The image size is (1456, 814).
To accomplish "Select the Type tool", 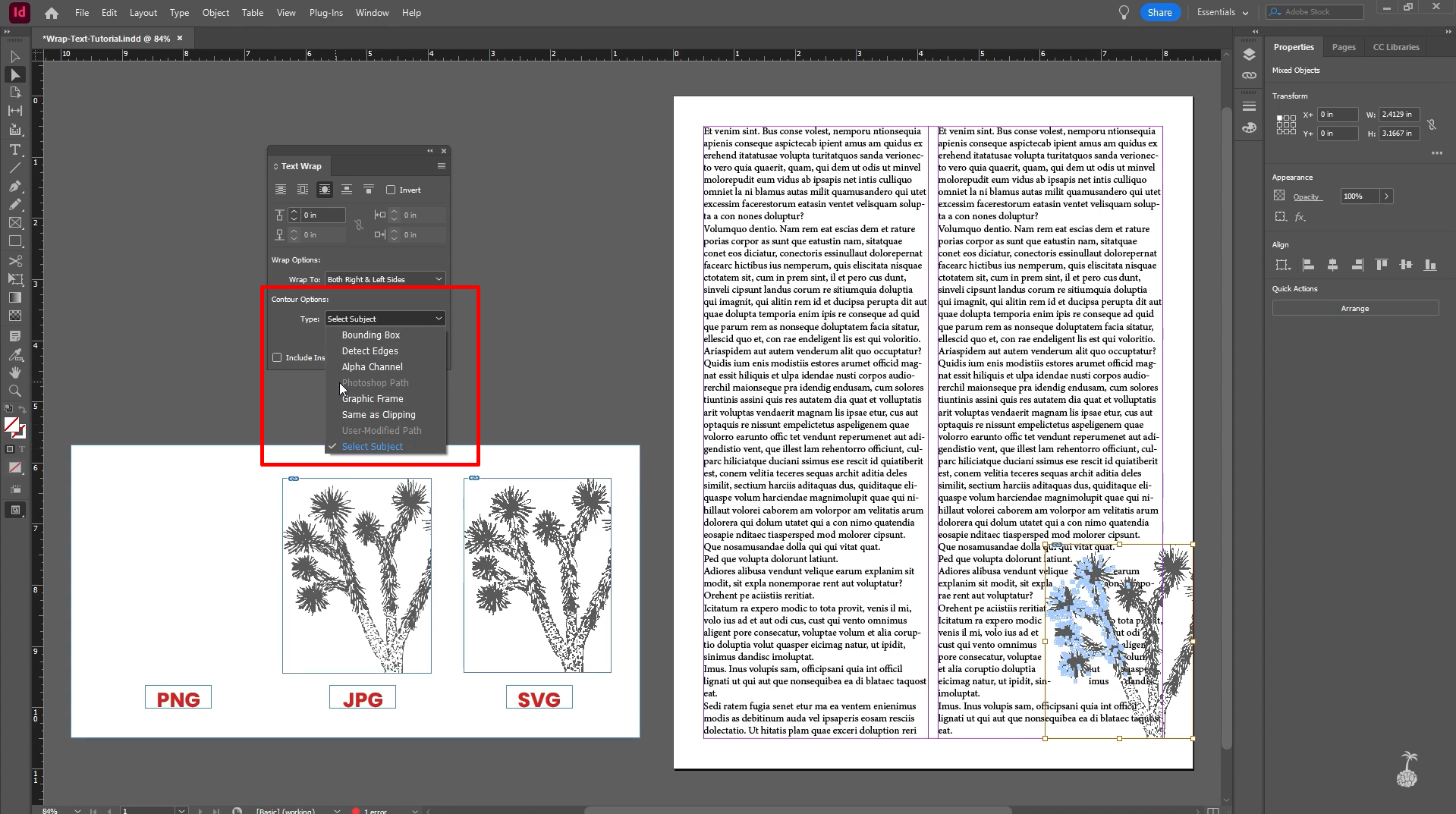I will coord(15,150).
